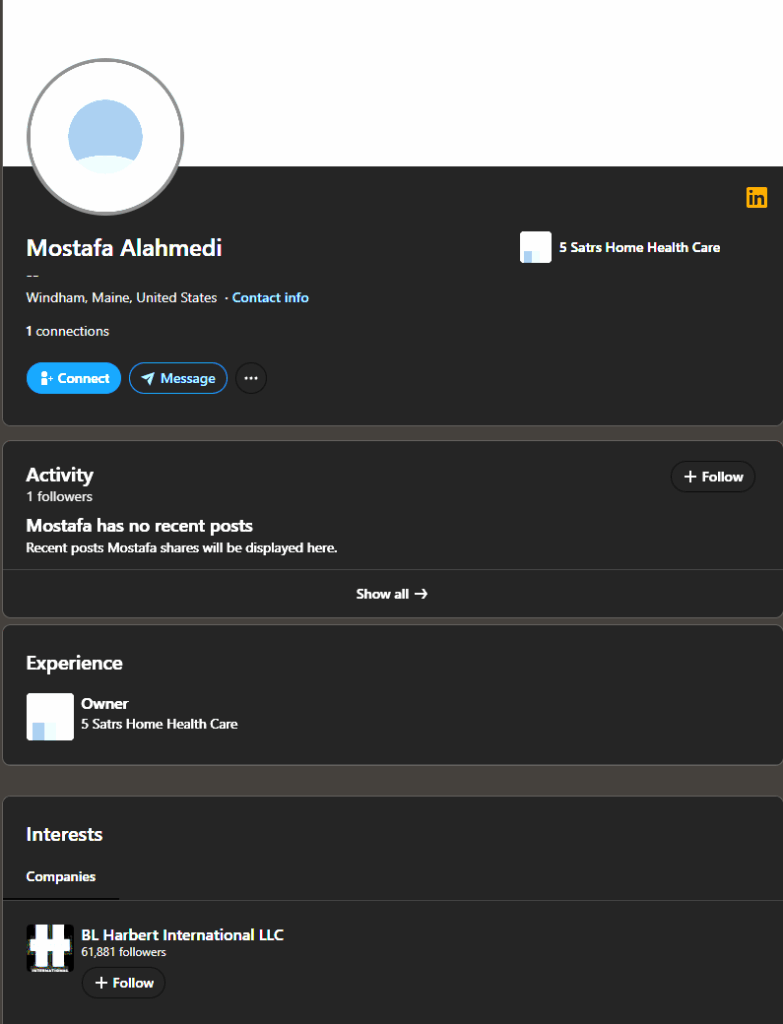Select the Companies tab under Interests

click(61, 877)
